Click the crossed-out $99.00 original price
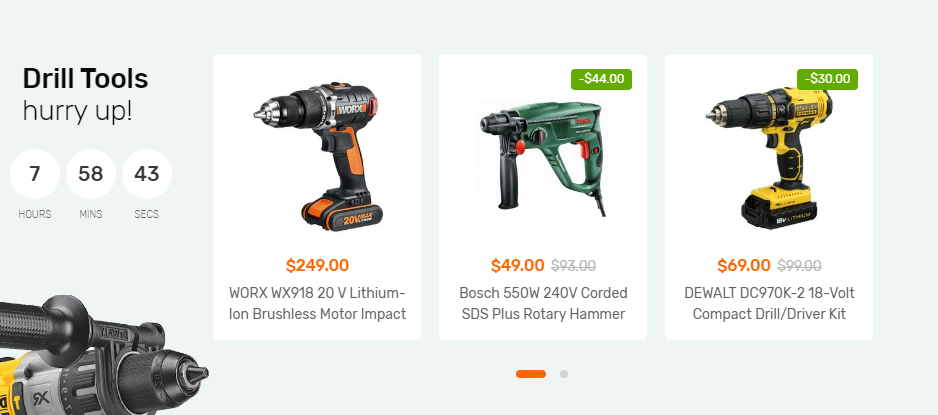The height and width of the screenshot is (415, 938). (799, 266)
